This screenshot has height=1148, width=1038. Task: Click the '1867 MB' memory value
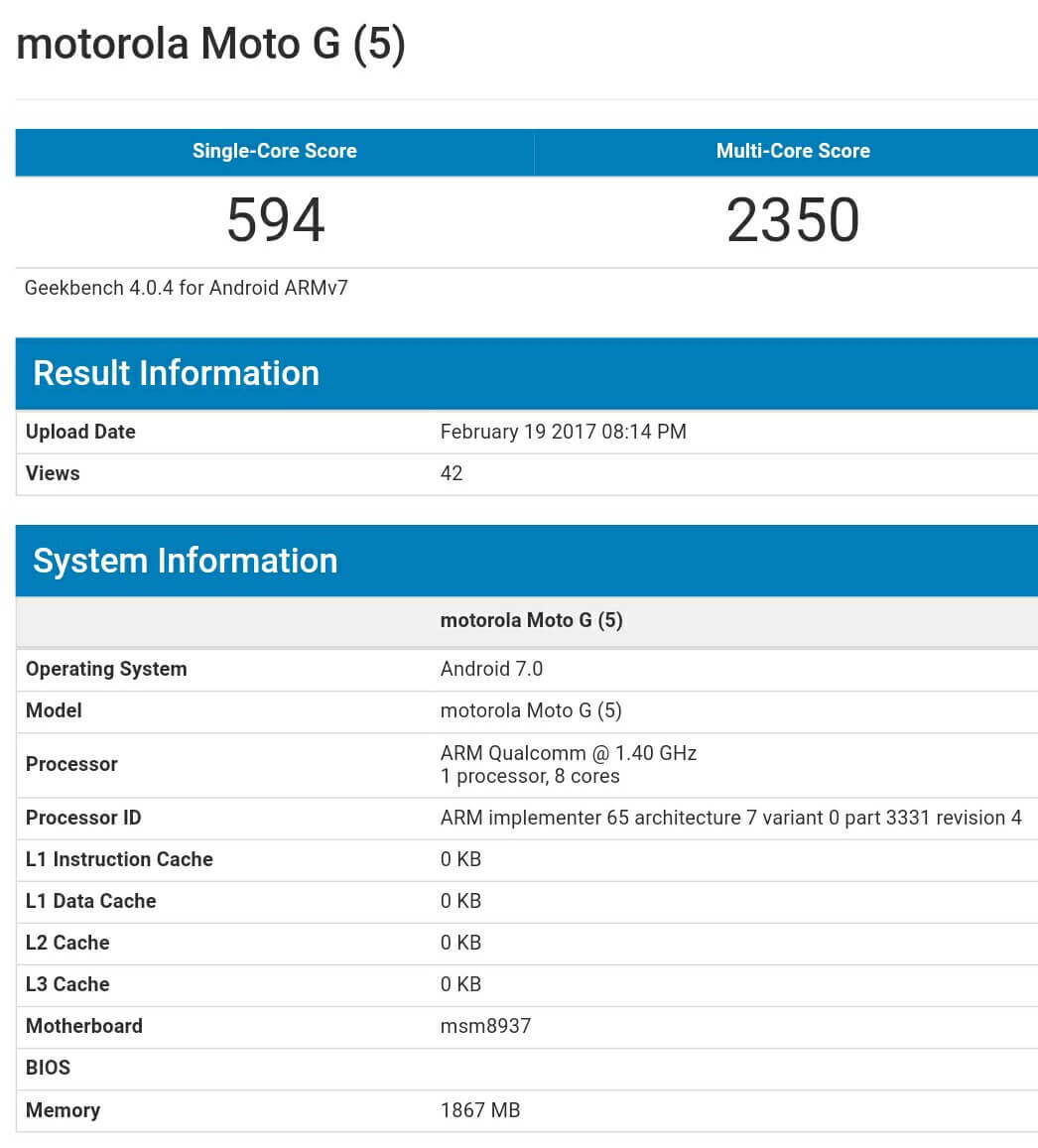tap(480, 1110)
